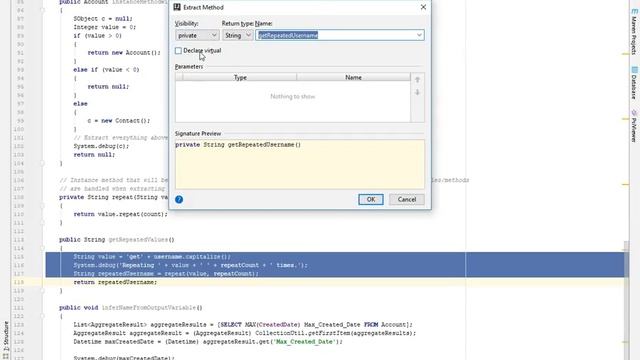
Task: Open the Extract Method help icon
Action: coord(179,199)
